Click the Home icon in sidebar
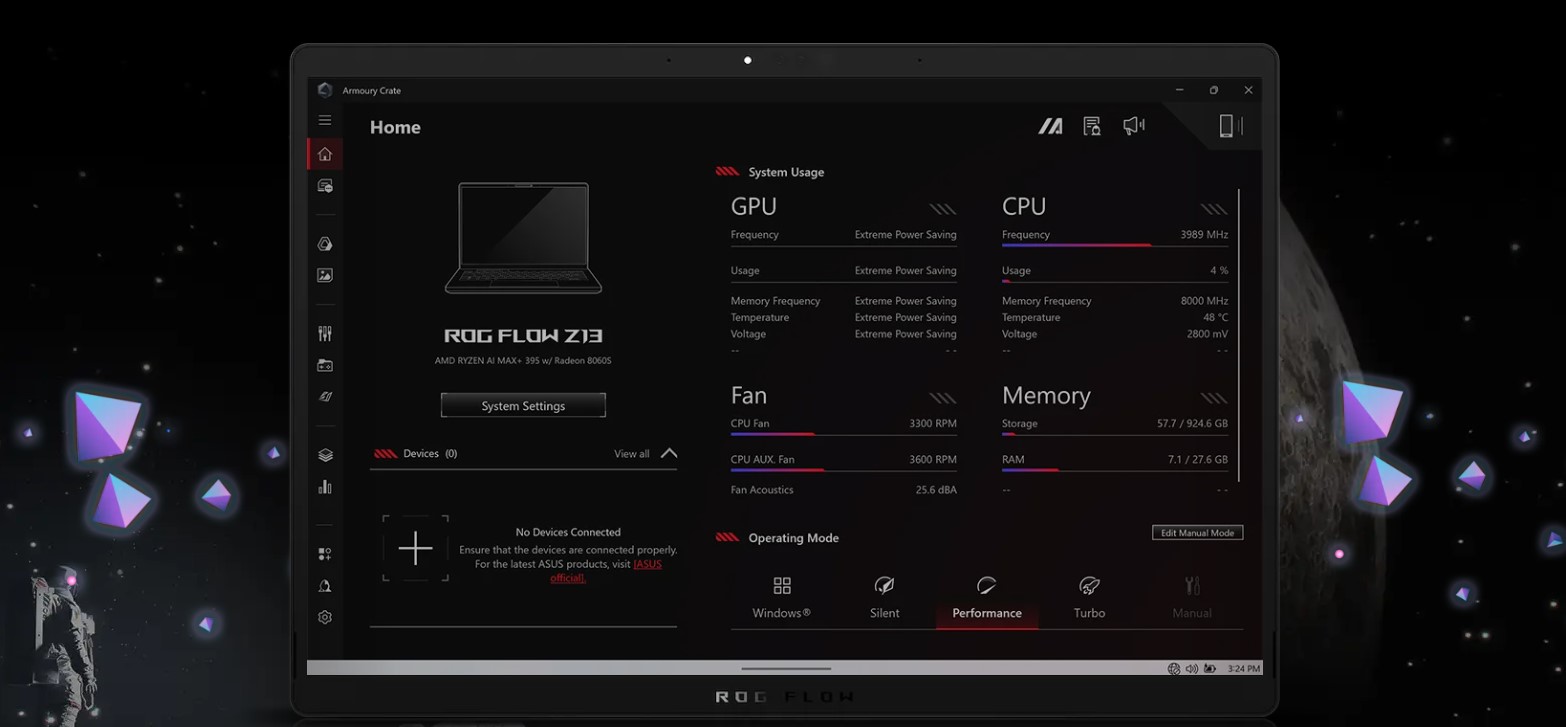 pos(324,154)
